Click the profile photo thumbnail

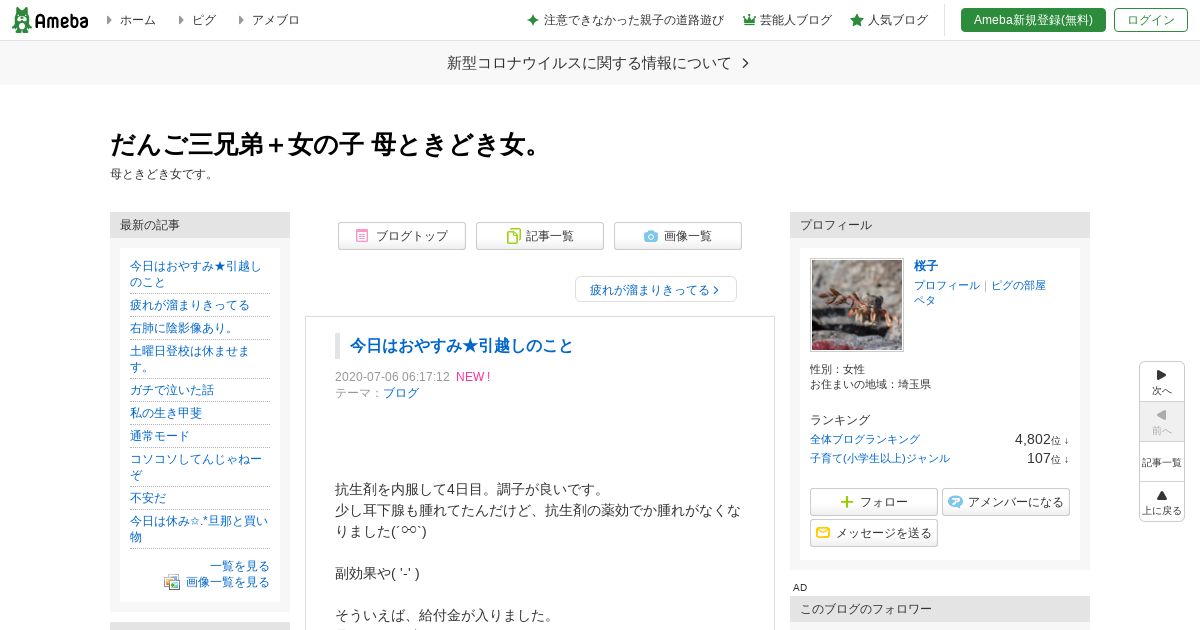(x=857, y=305)
